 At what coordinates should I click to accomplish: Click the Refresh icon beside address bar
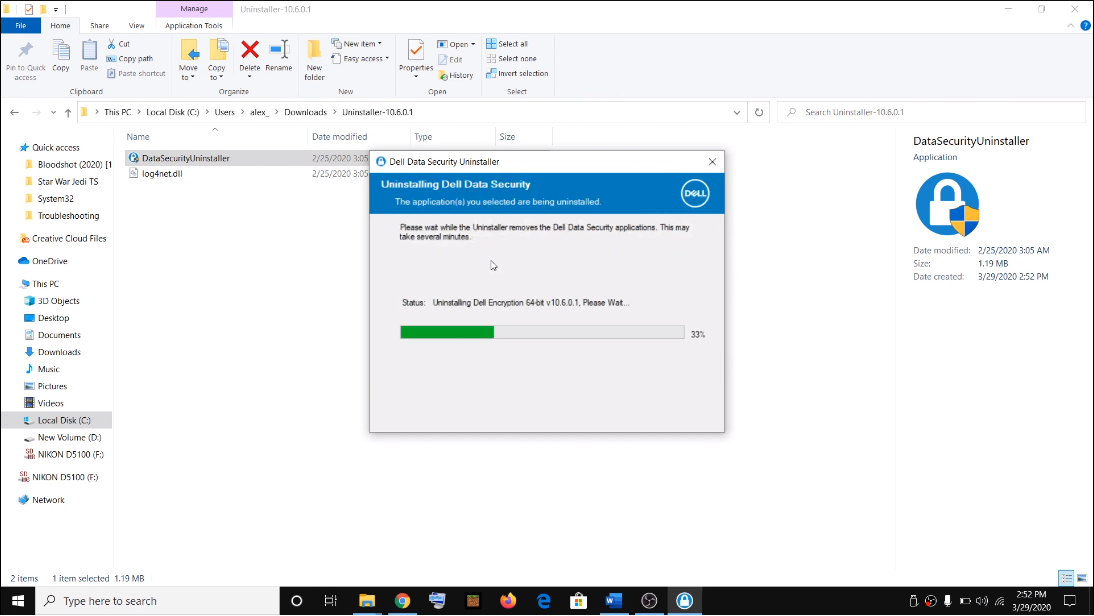pyautogui.click(x=759, y=112)
